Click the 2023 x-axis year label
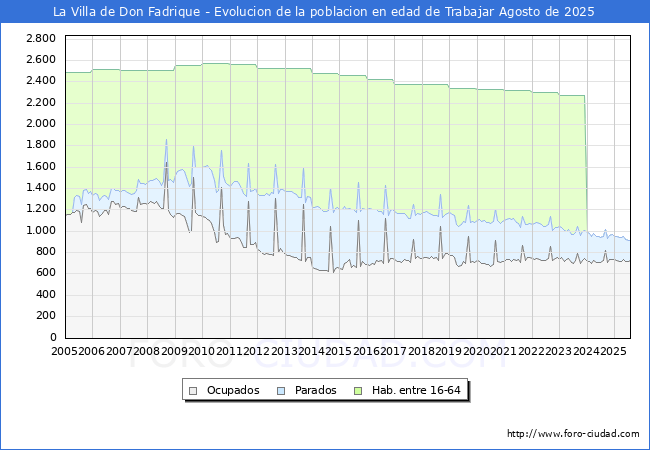The height and width of the screenshot is (450, 650). (559, 351)
